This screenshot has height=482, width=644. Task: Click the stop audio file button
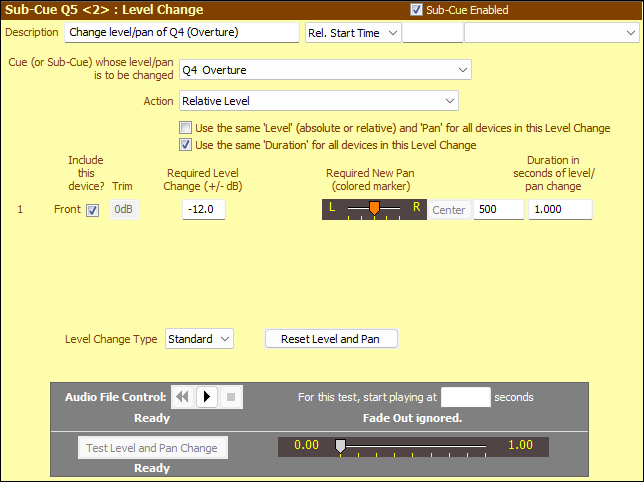(x=231, y=397)
